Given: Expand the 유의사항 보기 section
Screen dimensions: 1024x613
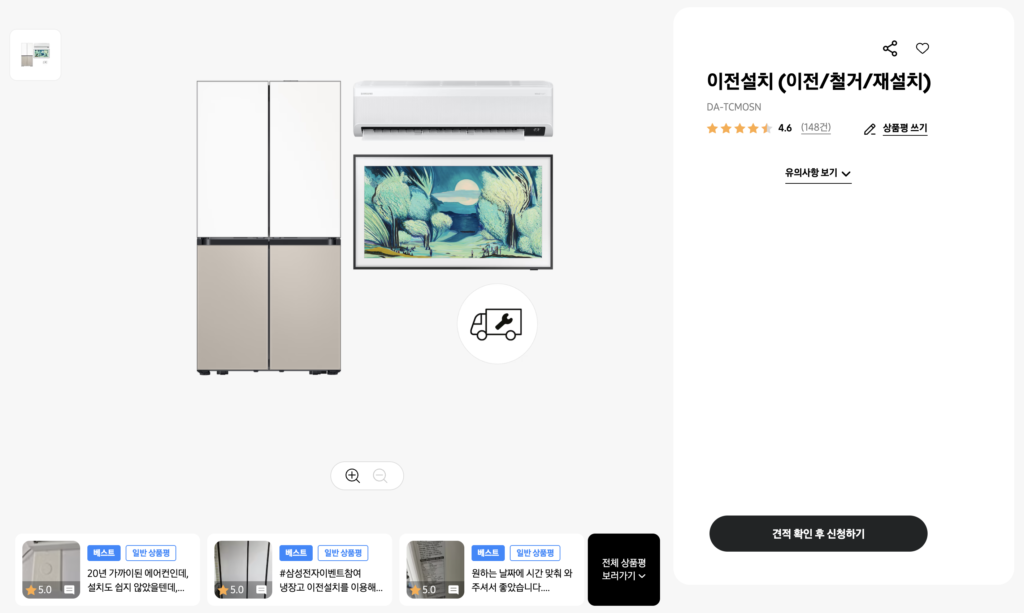Looking at the screenshot, I should (x=818, y=173).
